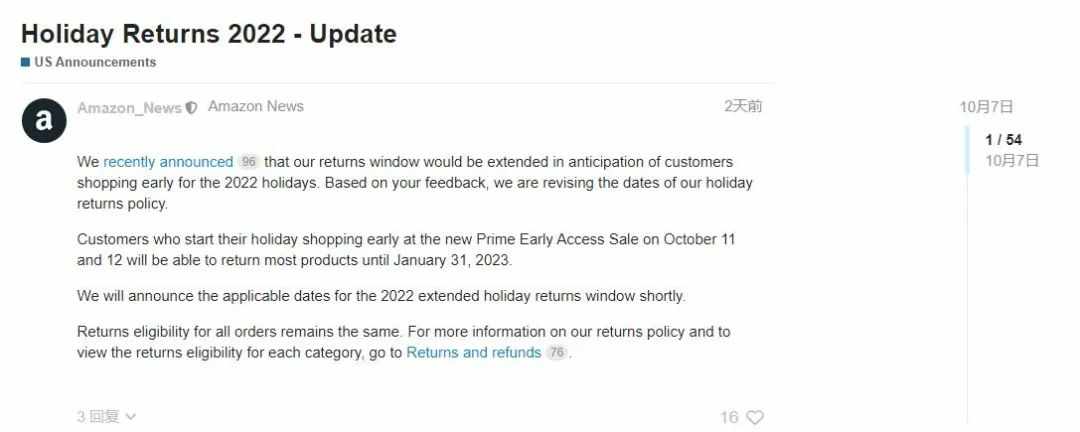Click the Amazon News full name label
This screenshot has width=1080, height=432.
256,106
